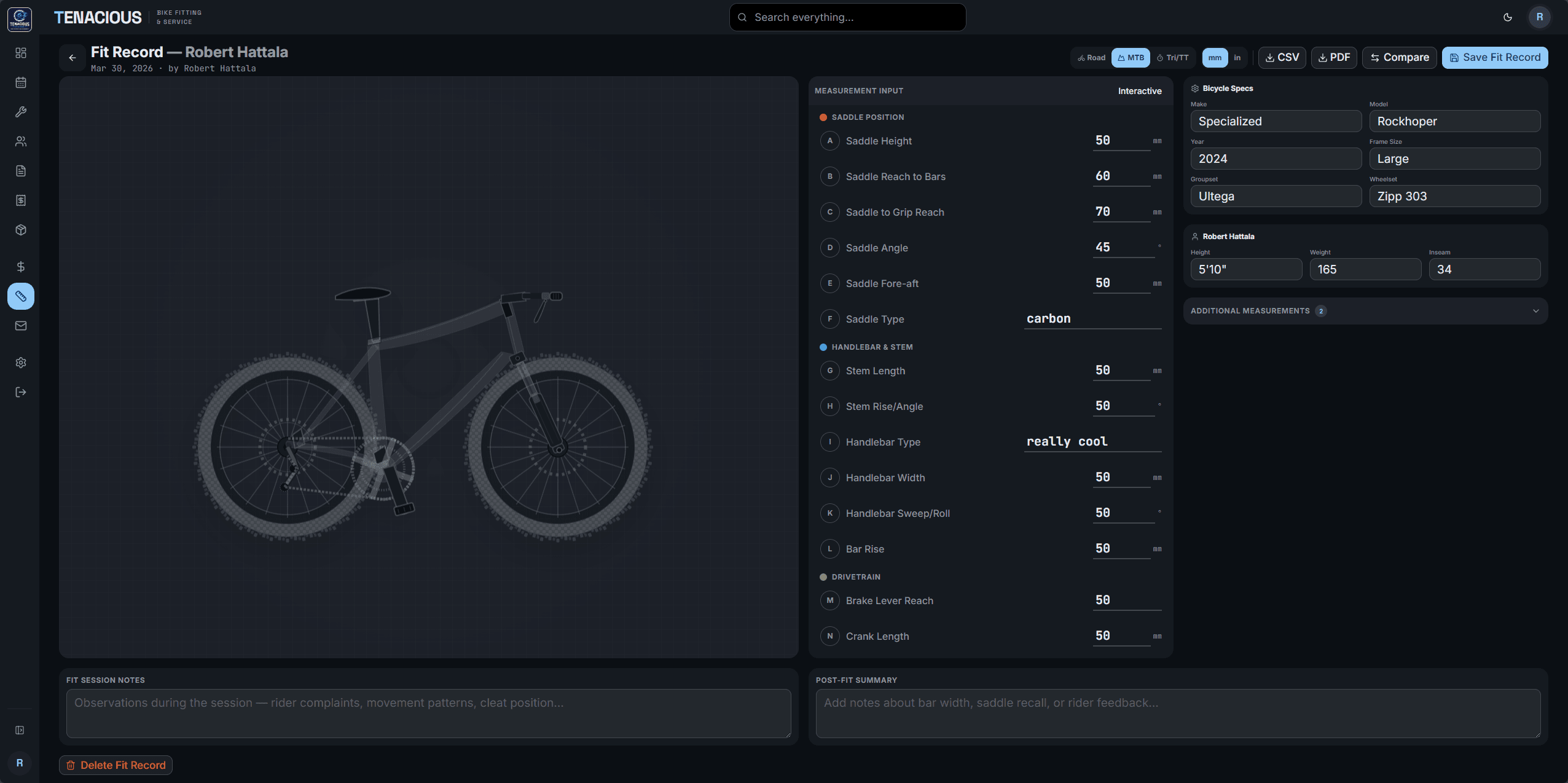Screen dimensions: 1568x783
Task: Select the wrench service icon in sidebar
Action: 21,112
